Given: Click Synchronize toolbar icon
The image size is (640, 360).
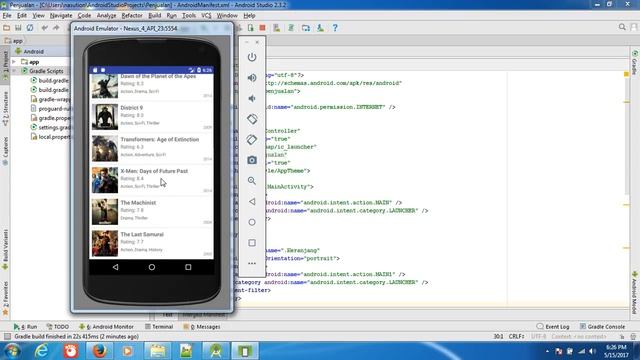Looking at the screenshot, I should [30, 28].
